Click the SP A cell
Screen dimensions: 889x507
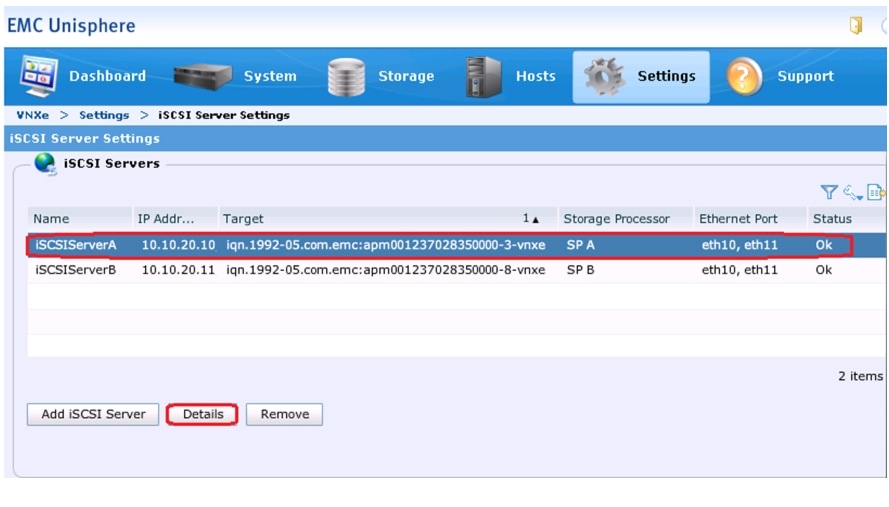point(581,245)
